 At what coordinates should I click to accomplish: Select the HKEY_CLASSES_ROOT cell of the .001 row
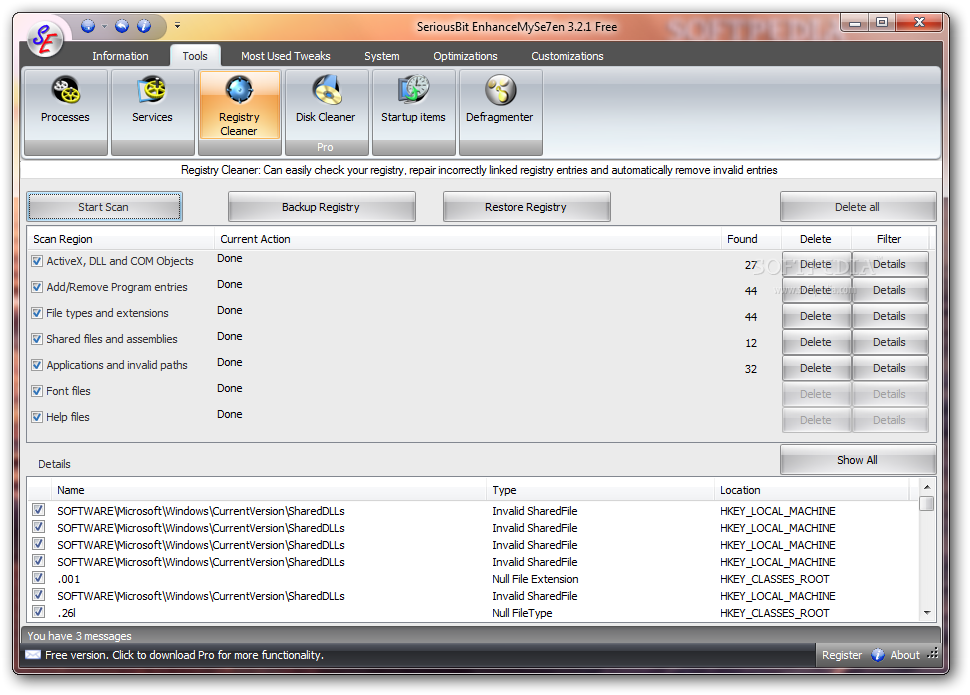[x=775, y=579]
